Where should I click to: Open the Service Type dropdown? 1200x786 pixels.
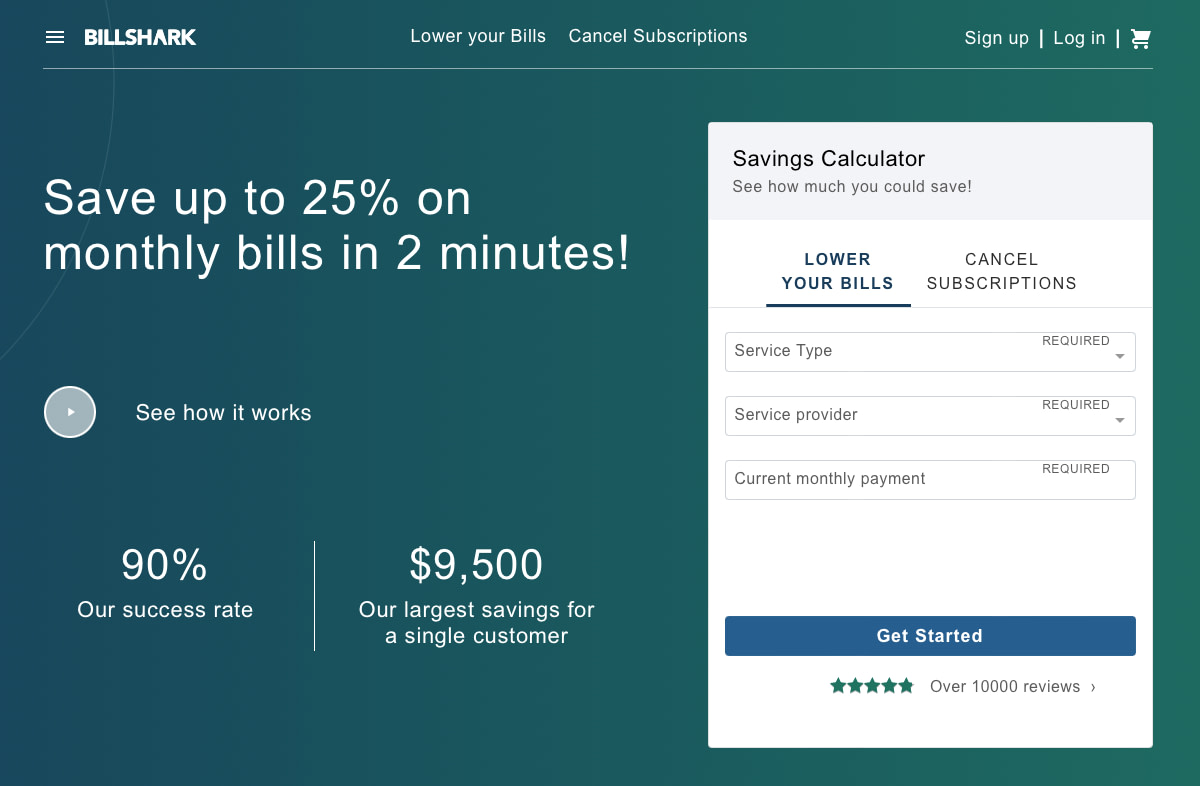(930, 351)
